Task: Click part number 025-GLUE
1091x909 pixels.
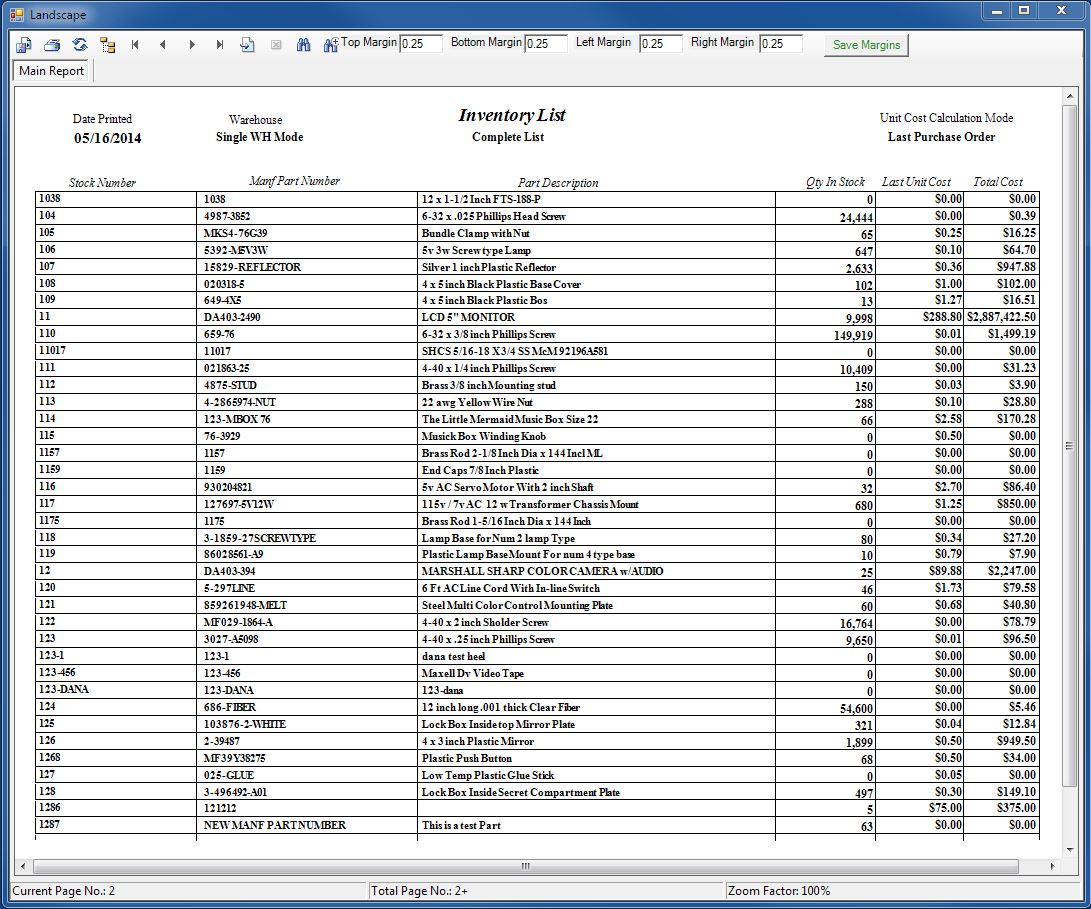Action: [x=229, y=775]
